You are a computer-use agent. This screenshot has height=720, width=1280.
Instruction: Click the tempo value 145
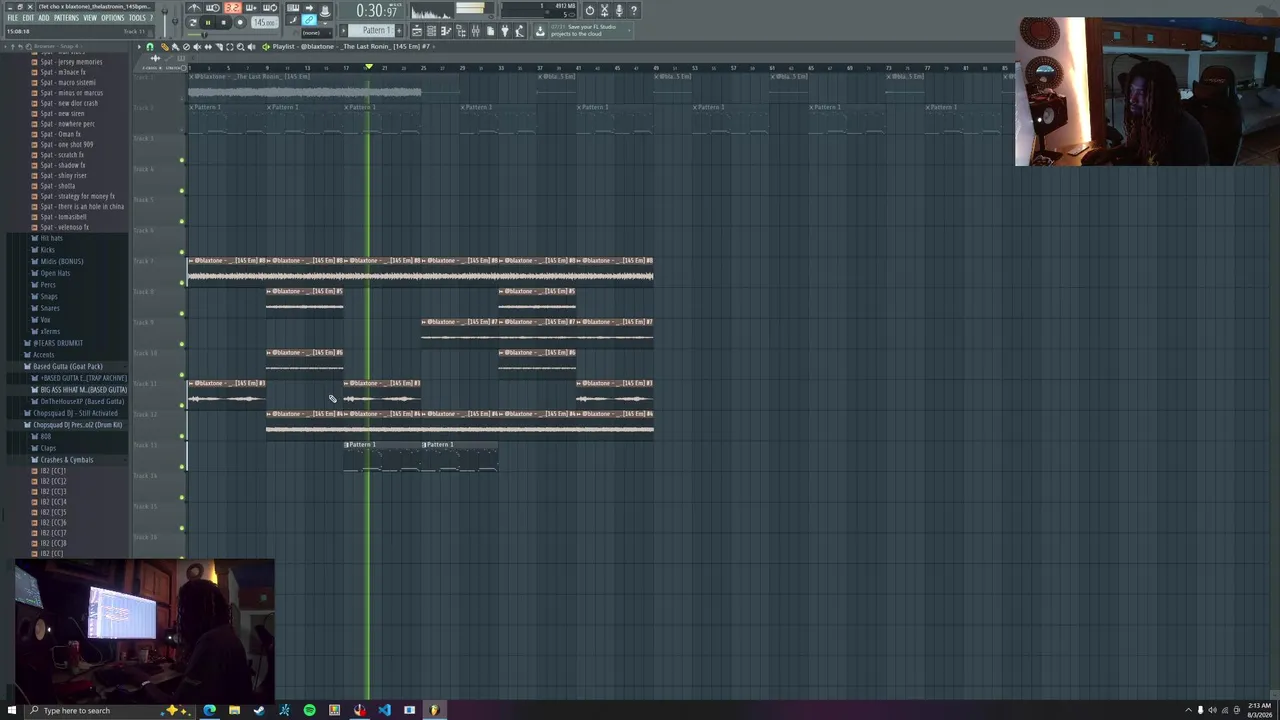coord(265,23)
